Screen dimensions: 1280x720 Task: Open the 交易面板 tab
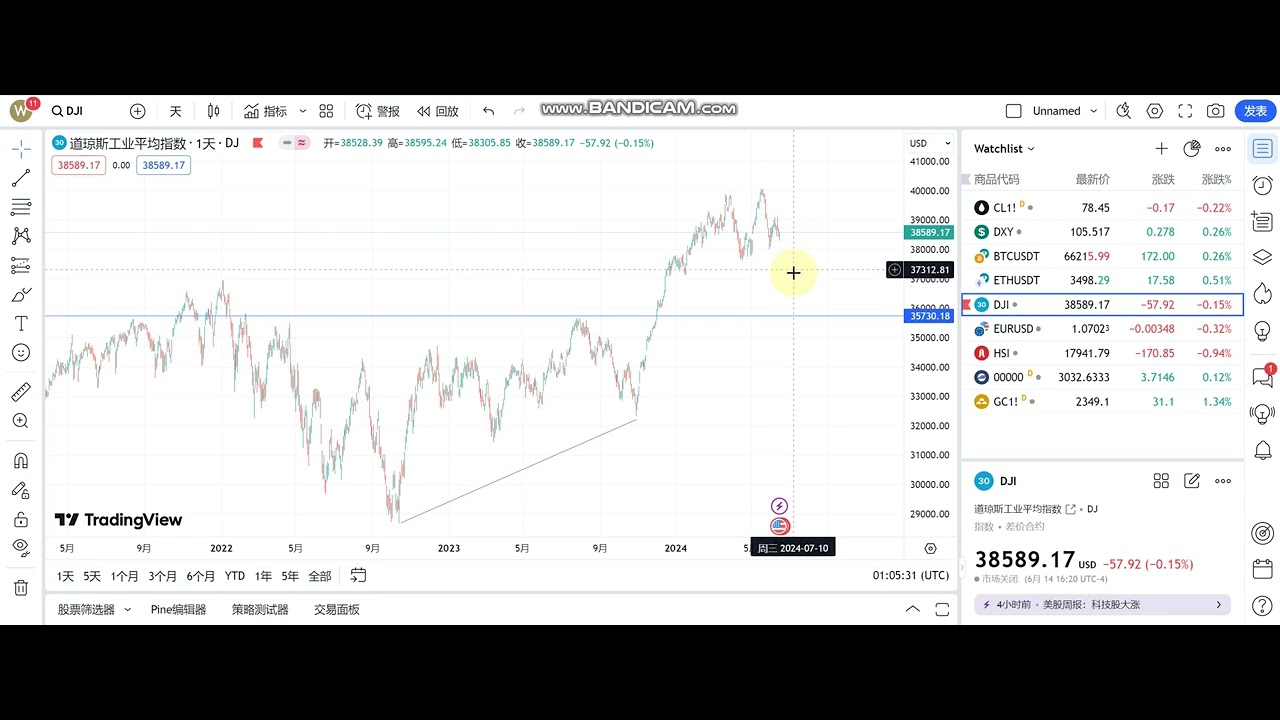pyautogui.click(x=337, y=609)
